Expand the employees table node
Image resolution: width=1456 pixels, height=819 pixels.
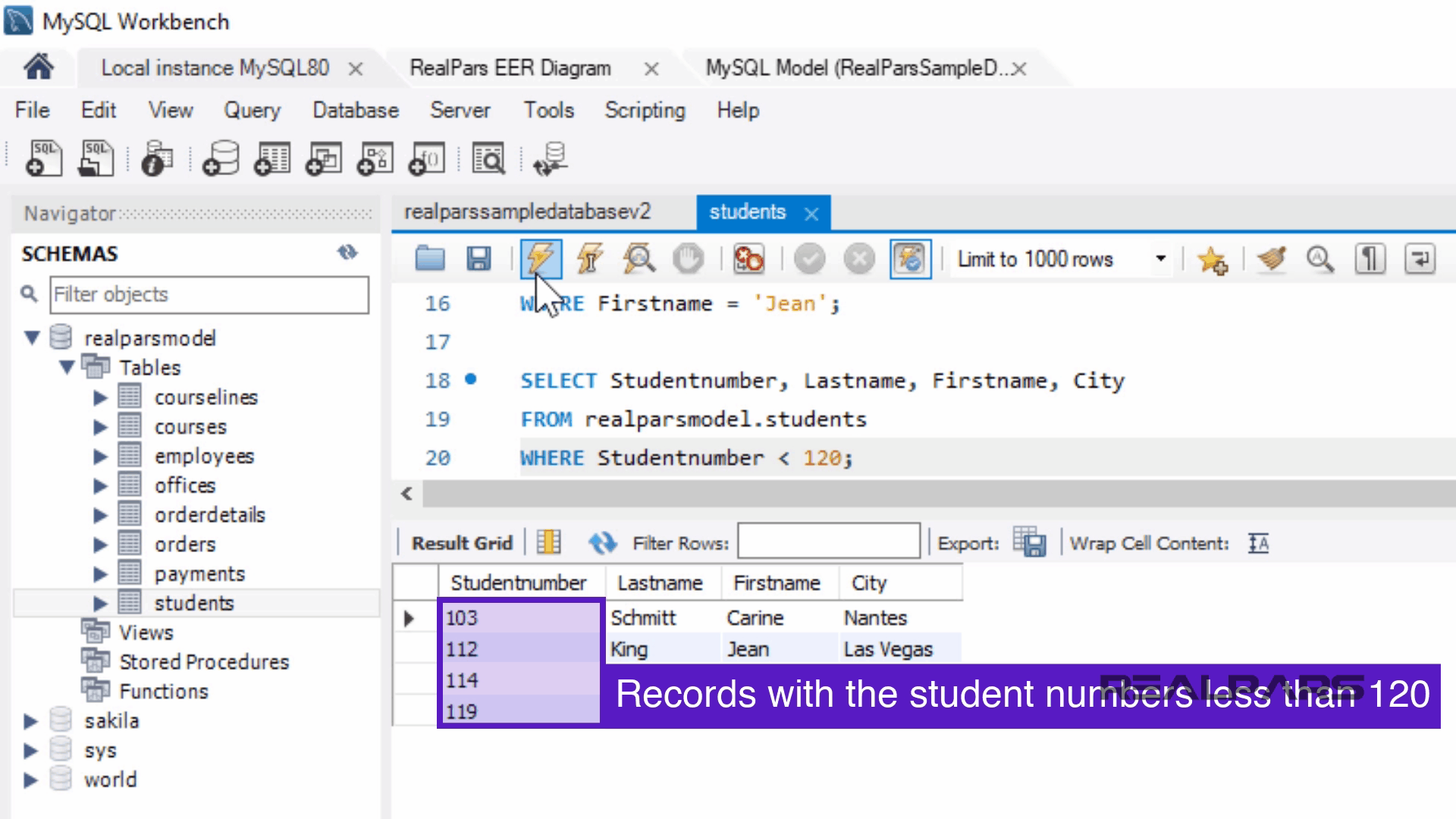pos(100,457)
